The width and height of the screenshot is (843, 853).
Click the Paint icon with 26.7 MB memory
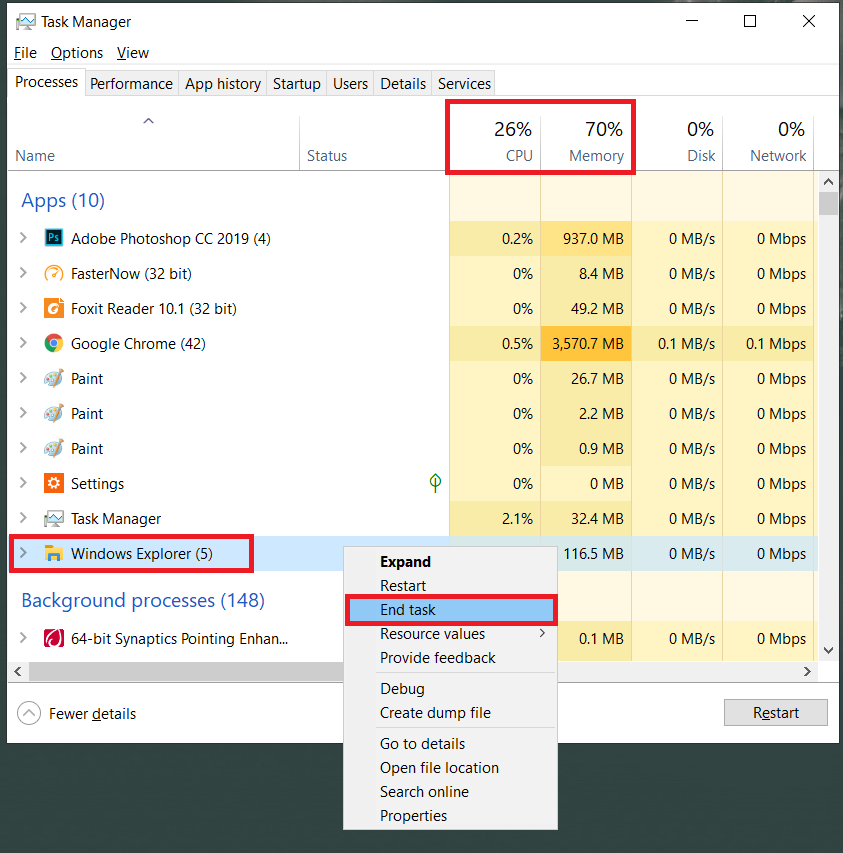pyautogui.click(x=53, y=378)
